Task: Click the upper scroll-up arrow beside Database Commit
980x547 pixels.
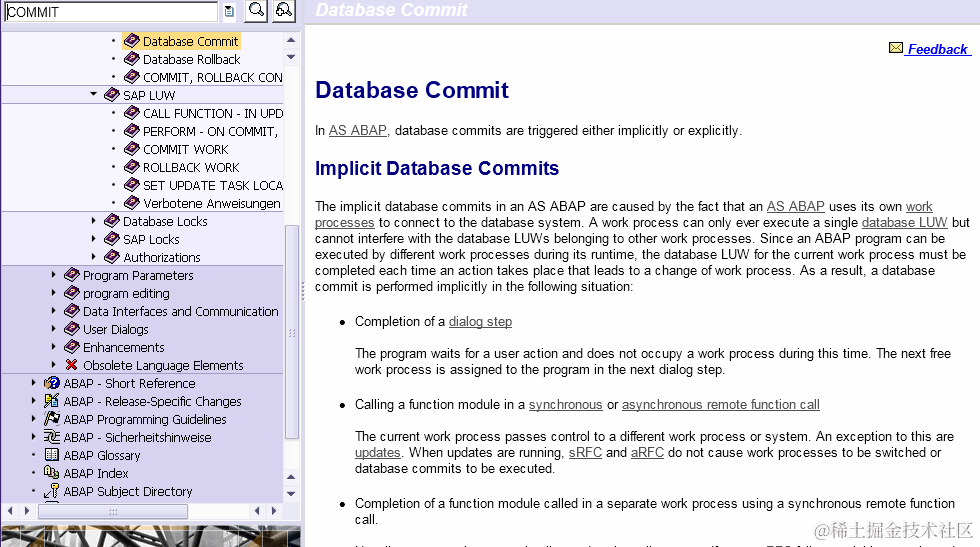Action: pos(291,40)
